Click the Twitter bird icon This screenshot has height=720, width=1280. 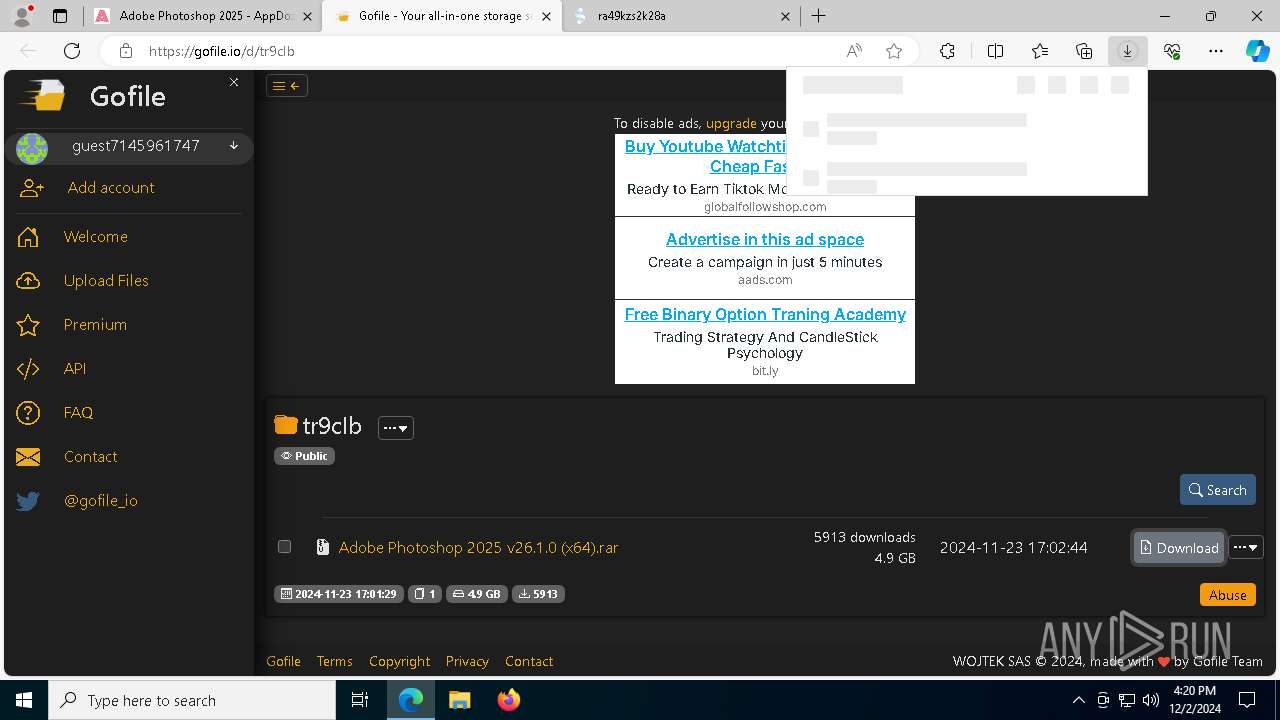28,501
